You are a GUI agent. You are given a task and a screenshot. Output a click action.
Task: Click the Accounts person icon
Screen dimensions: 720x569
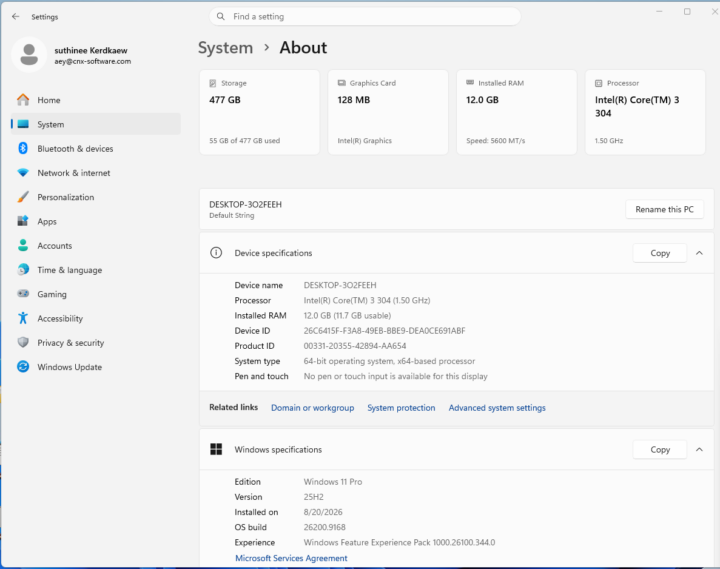[23, 245]
